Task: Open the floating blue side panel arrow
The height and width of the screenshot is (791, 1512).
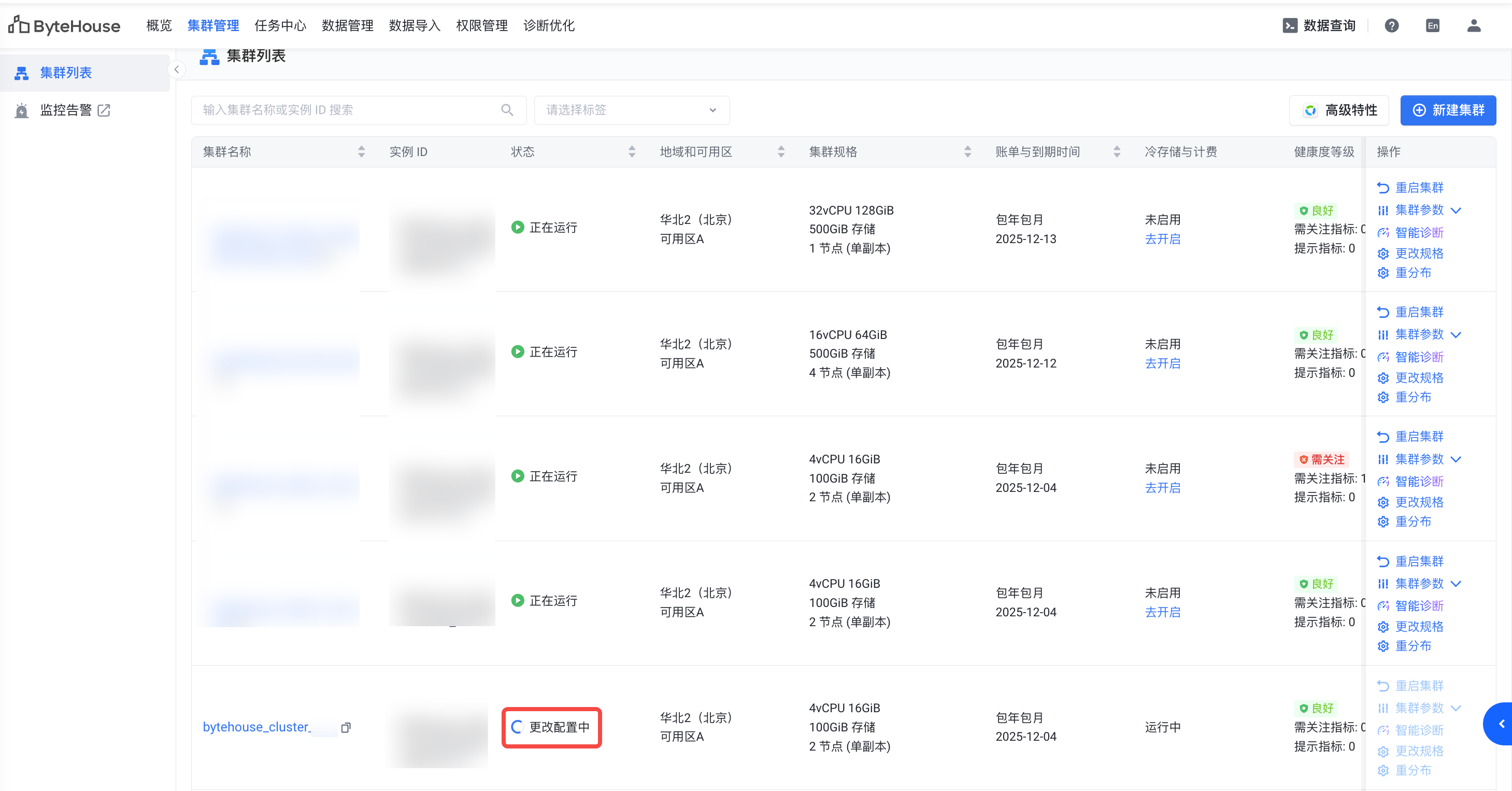Action: pyautogui.click(x=1501, y=724)
